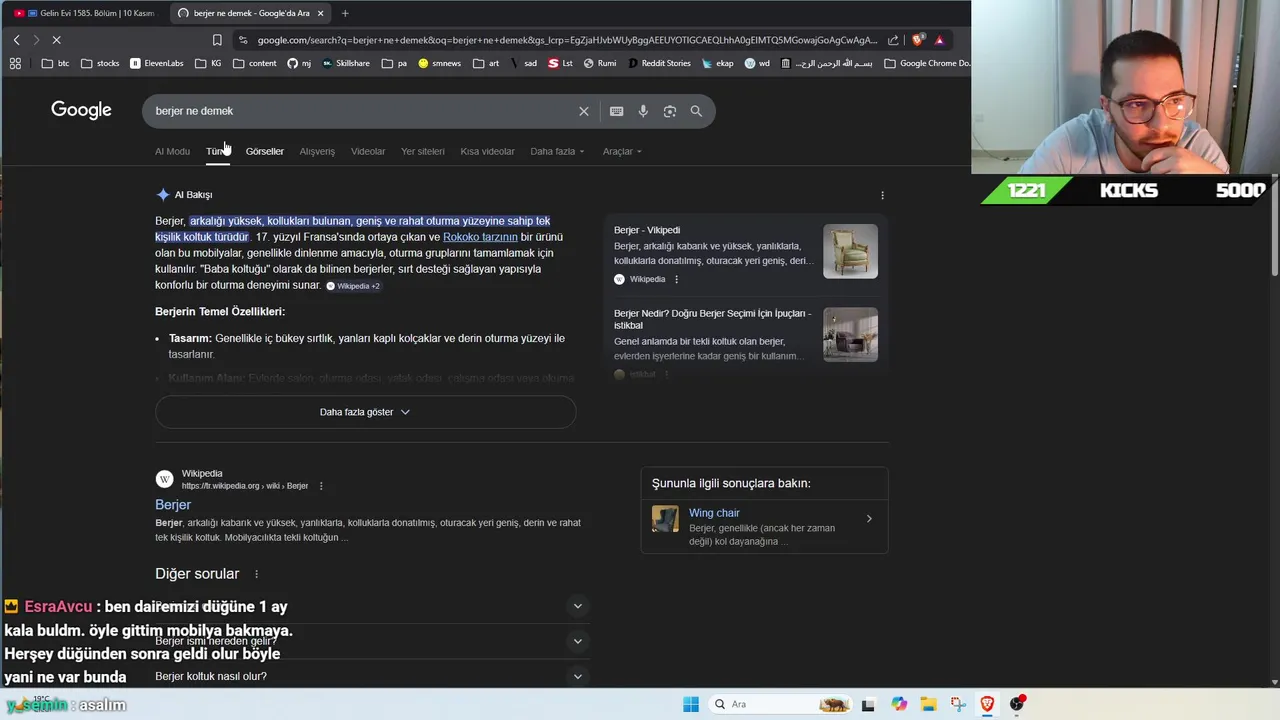Click the magnifier search button
This screenshot has width=1280, height=720.
pos(696,111)
